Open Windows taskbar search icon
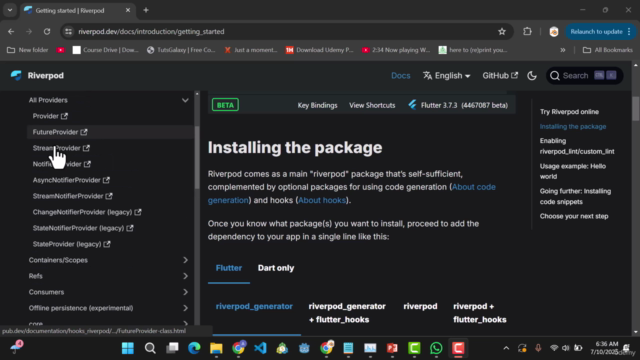Viewport: 640px width, 360px height. (150, 348)
